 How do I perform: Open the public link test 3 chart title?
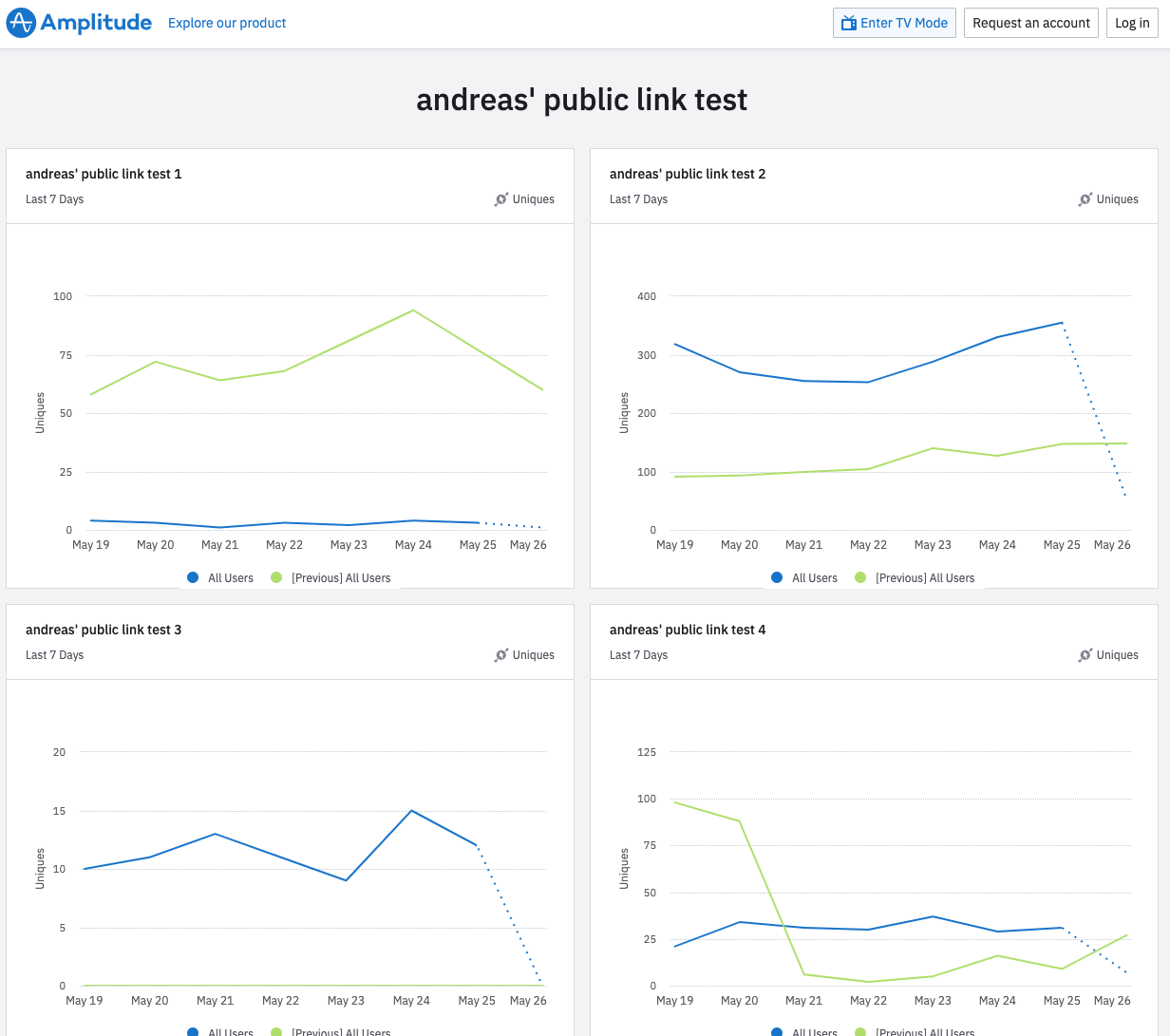click(x=104, y=630)
